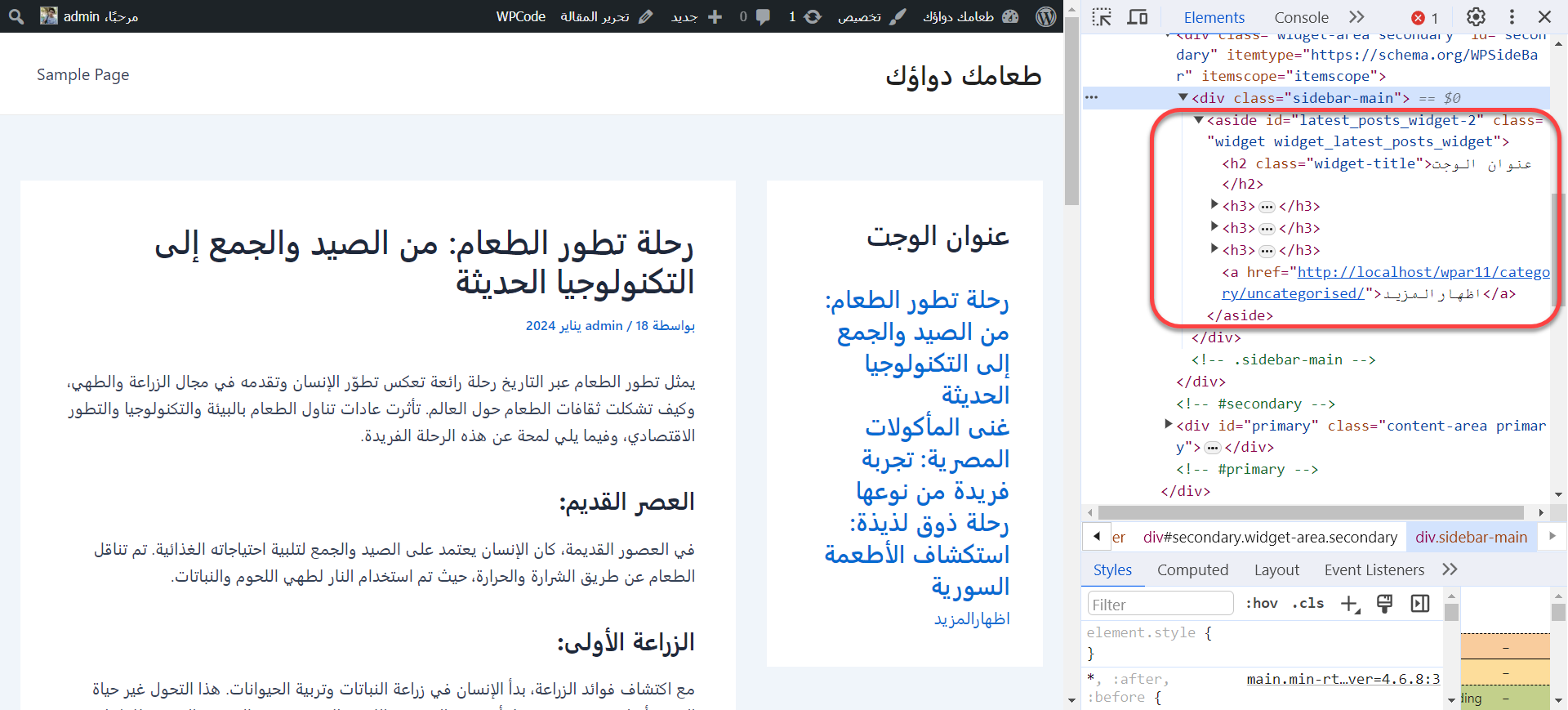Screen dimensions: 1568x710
Task: Click the Sample Page navigation link
Action: [x=82, y=74]
